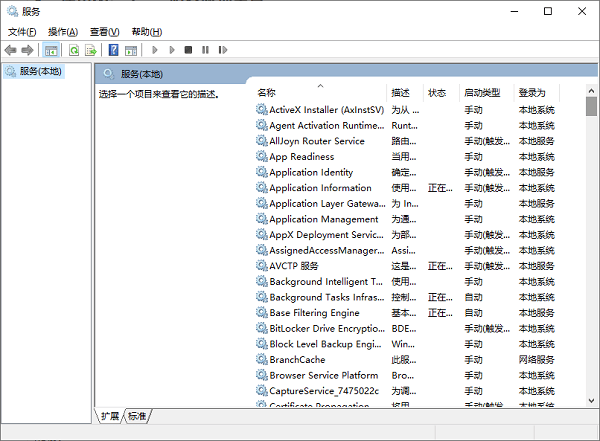Click the Stop service square icon
Screen dimensions: 600x441
click(x=188, y=50)
